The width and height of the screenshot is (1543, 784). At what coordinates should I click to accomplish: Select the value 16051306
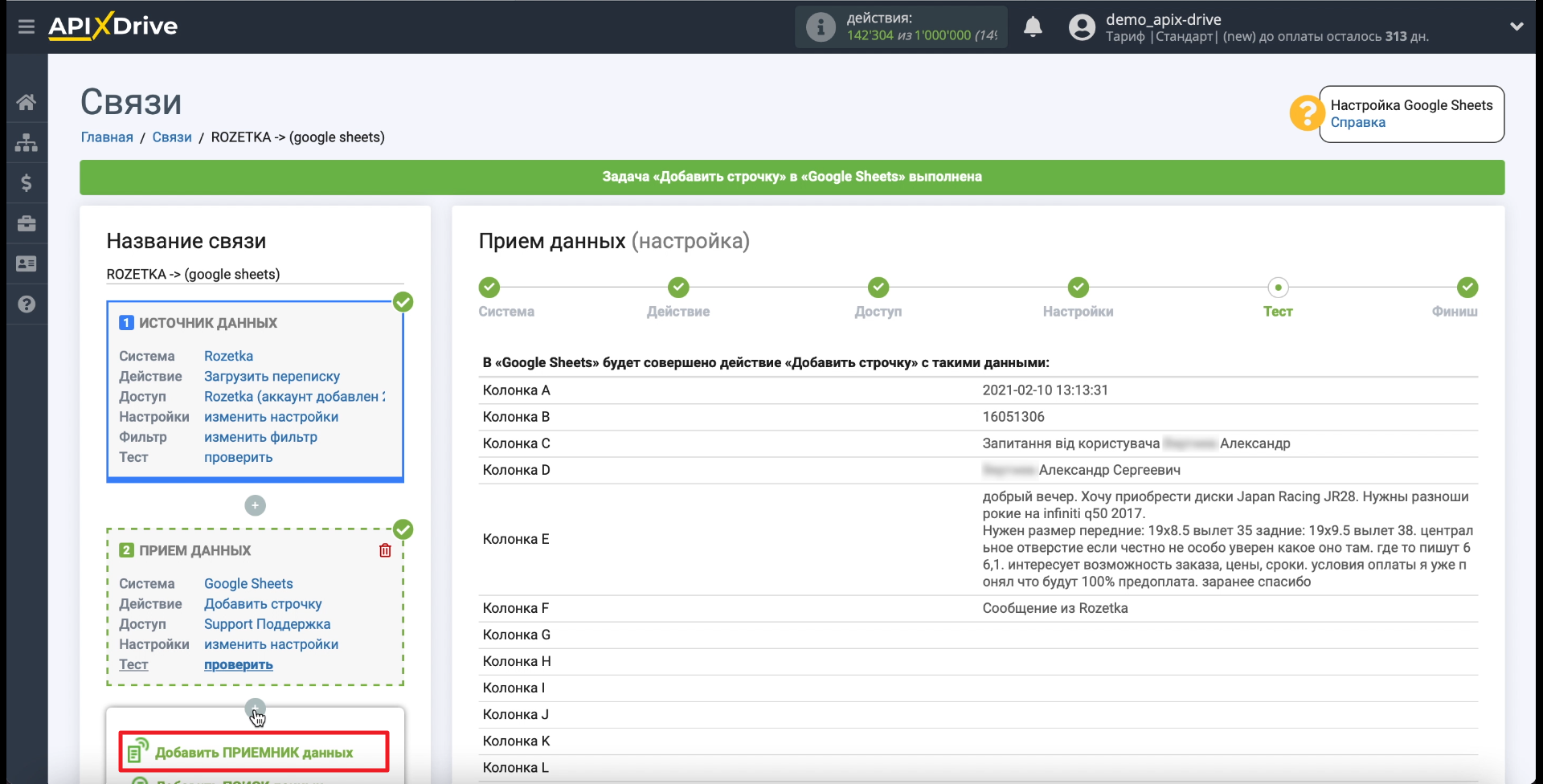[x=1013, y=417]
